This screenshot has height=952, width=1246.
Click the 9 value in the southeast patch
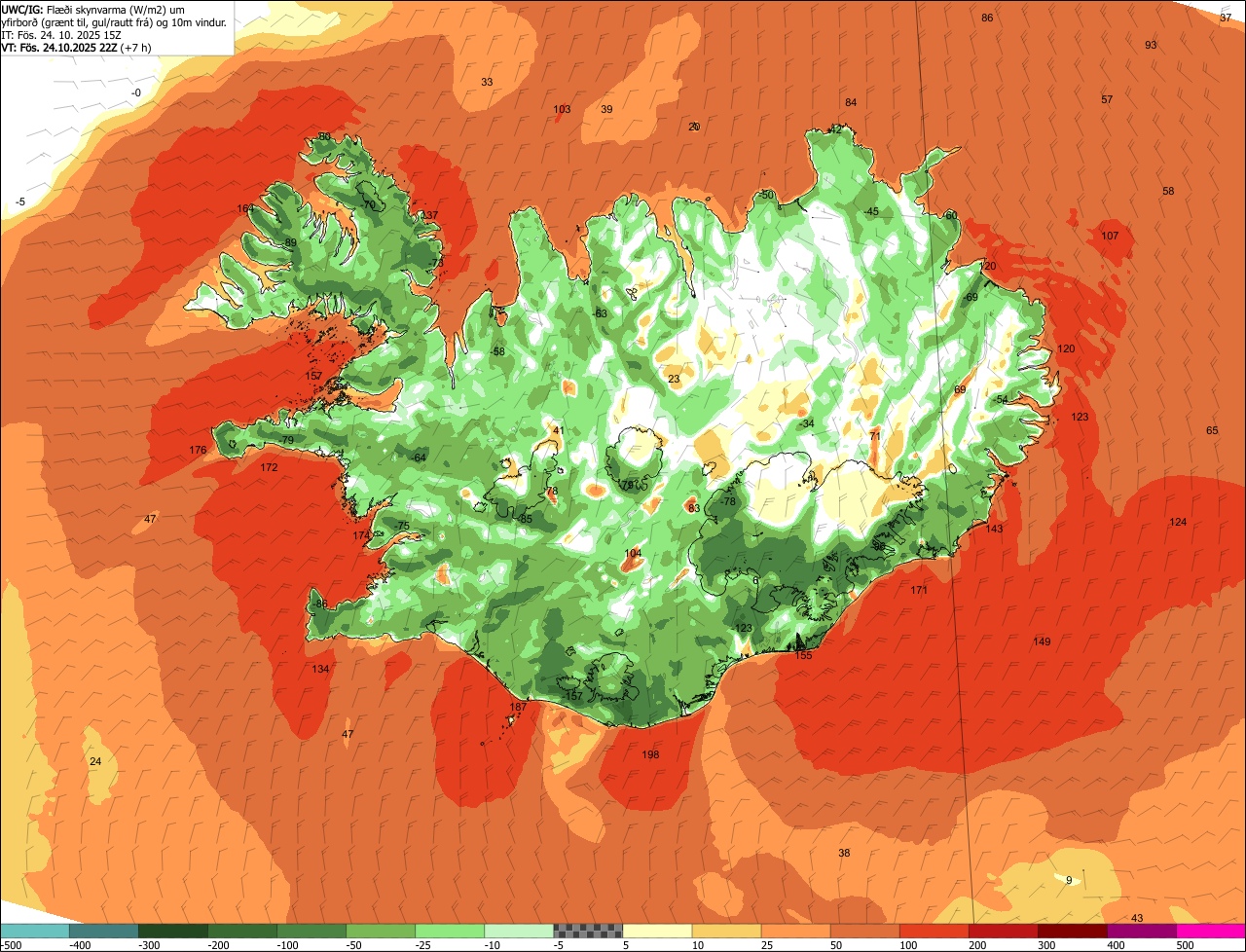[1069, 881]
